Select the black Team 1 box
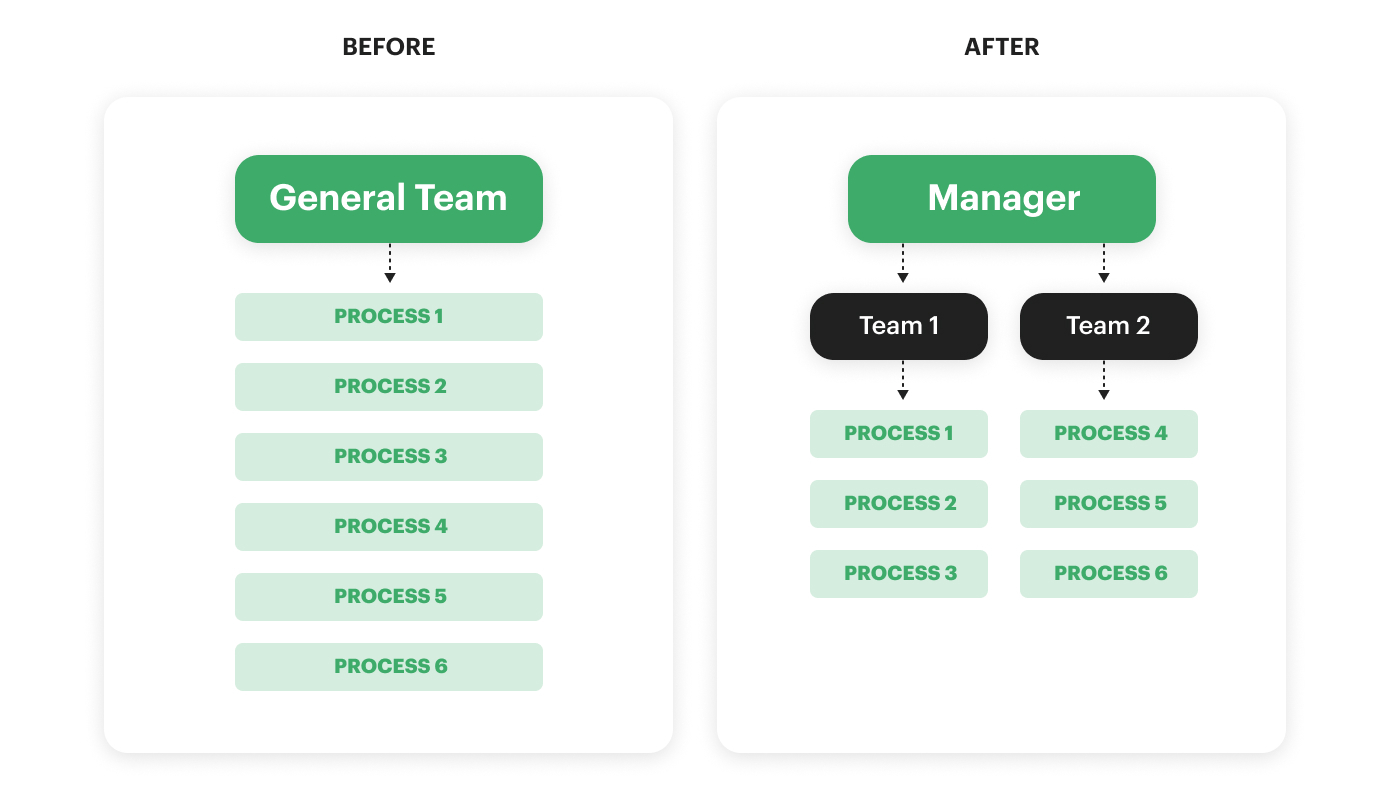 898,326
